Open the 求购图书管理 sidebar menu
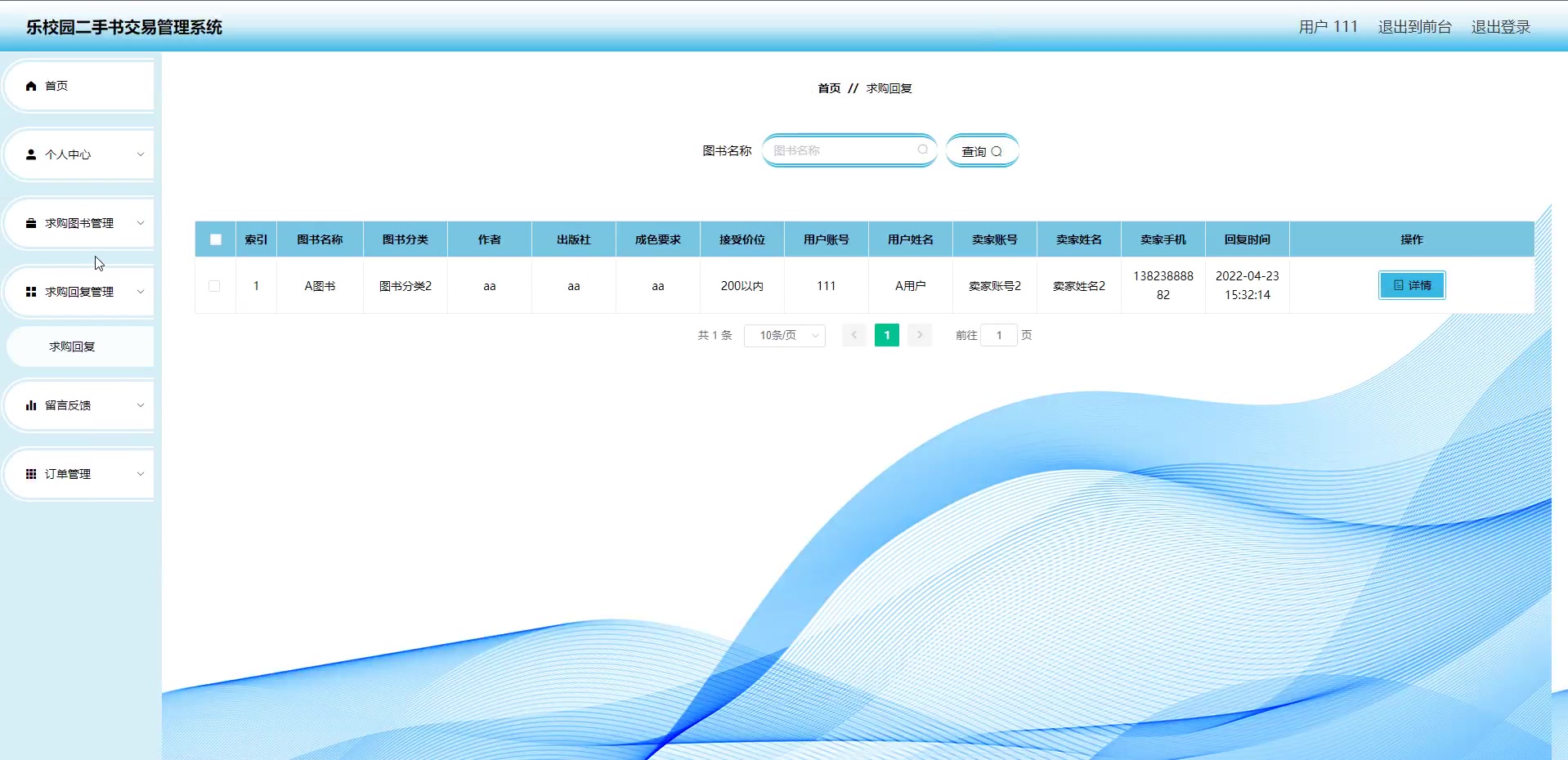The width and height of the screenshot is (1568, 760). tap(80, 223)
